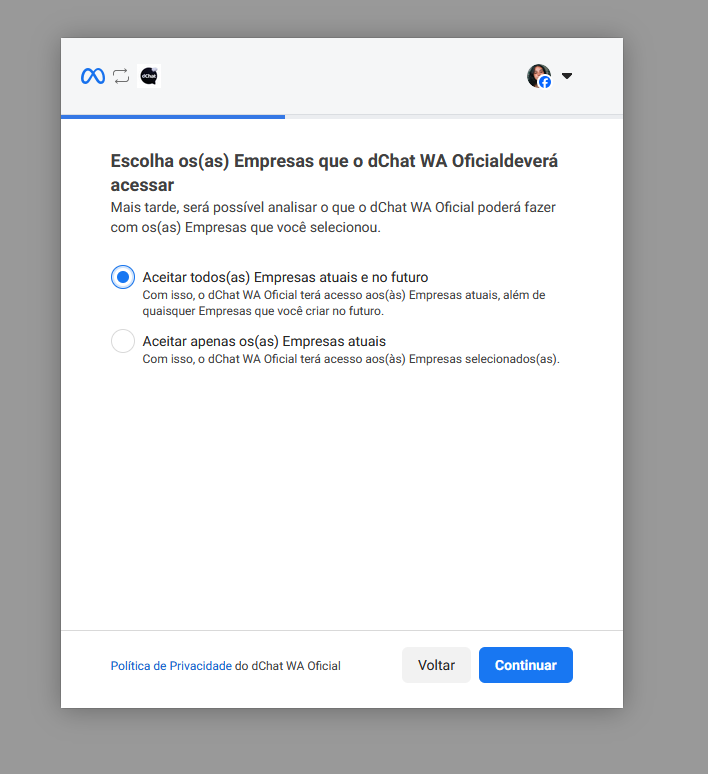Click the description under the first option
The width and height of the screenshot is (708, 774).
(x=343, y=303)
